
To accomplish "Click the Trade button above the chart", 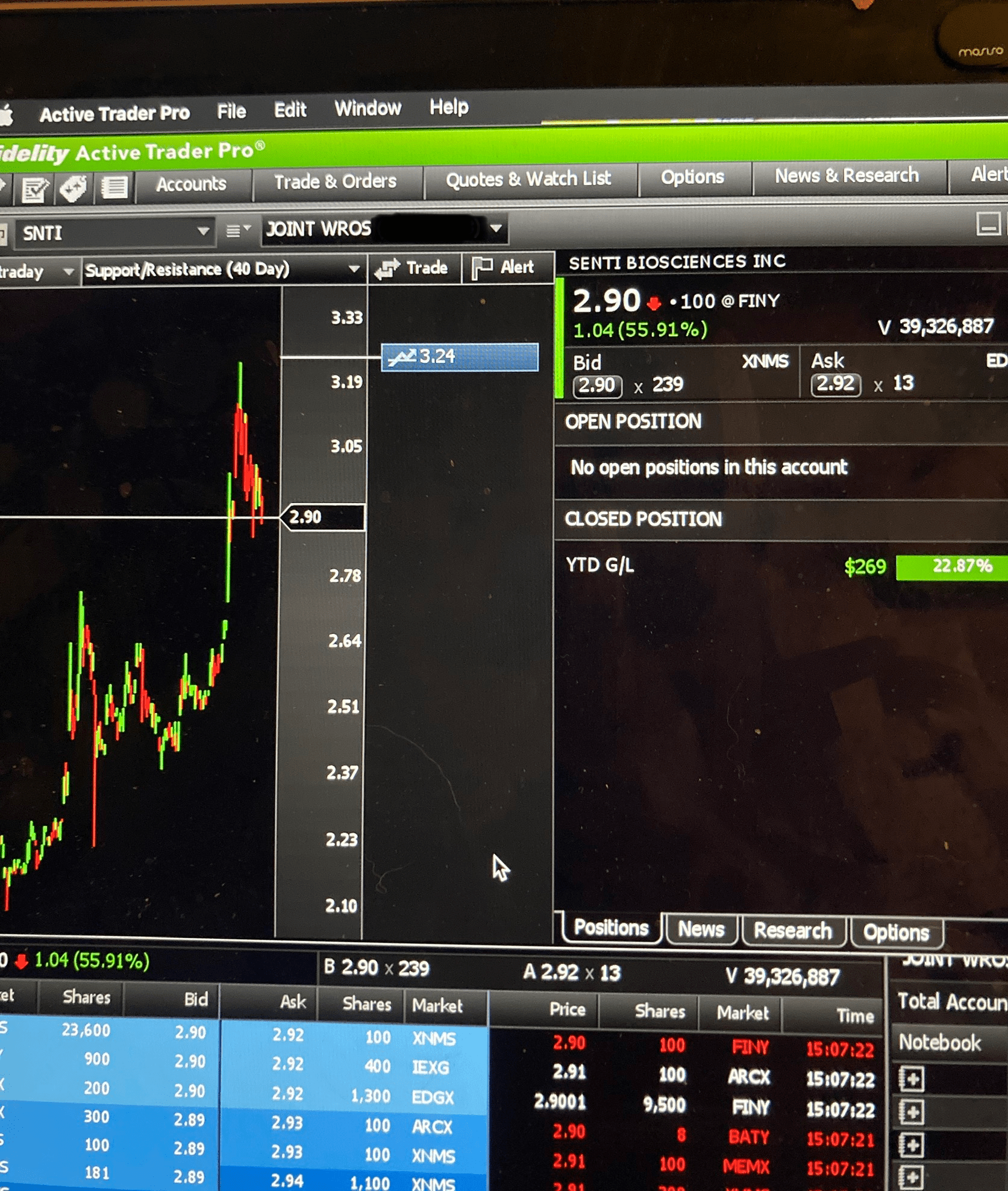I will click(413, 268).
